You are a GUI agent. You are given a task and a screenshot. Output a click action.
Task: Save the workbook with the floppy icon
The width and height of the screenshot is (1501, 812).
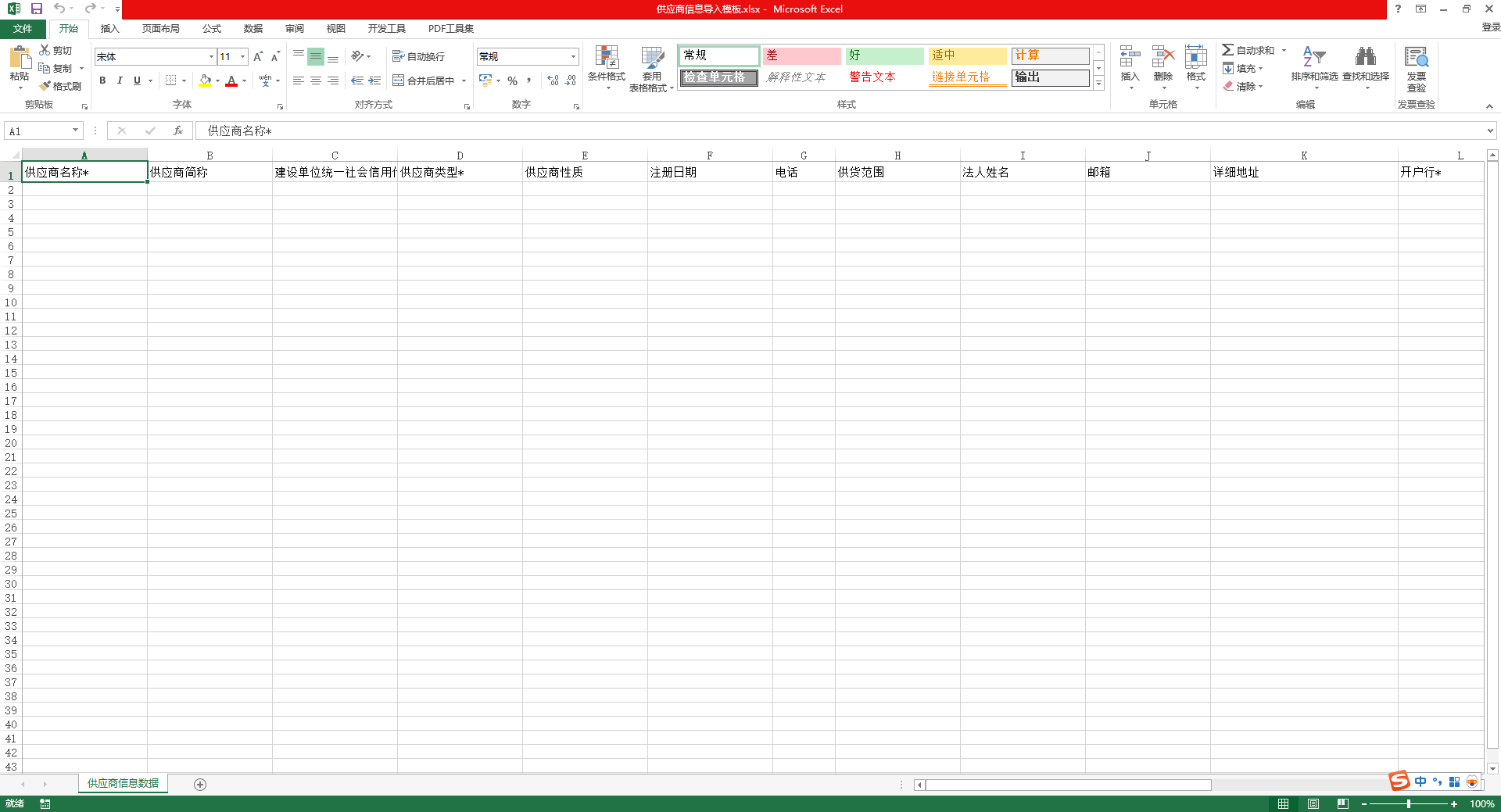36,9
